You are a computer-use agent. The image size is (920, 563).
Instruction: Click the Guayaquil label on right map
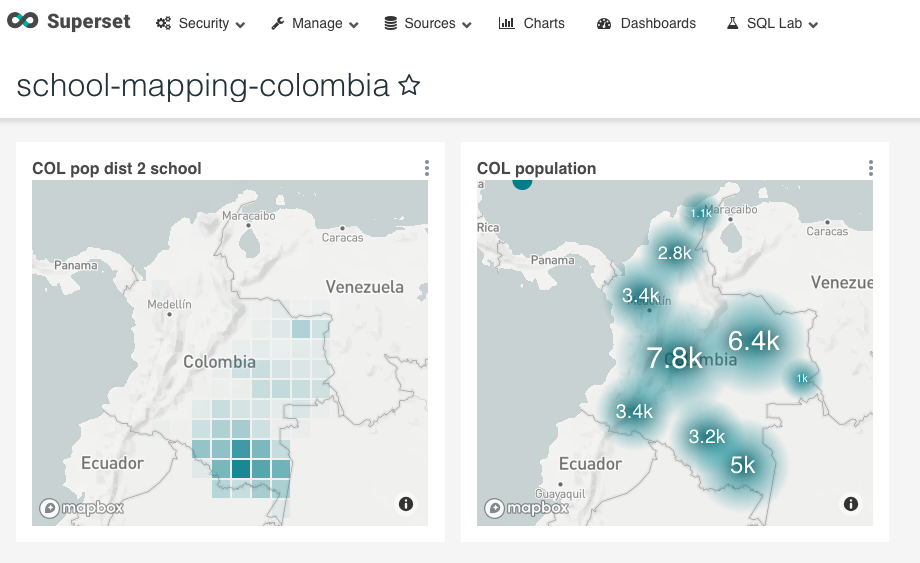[x=560, y=494]
